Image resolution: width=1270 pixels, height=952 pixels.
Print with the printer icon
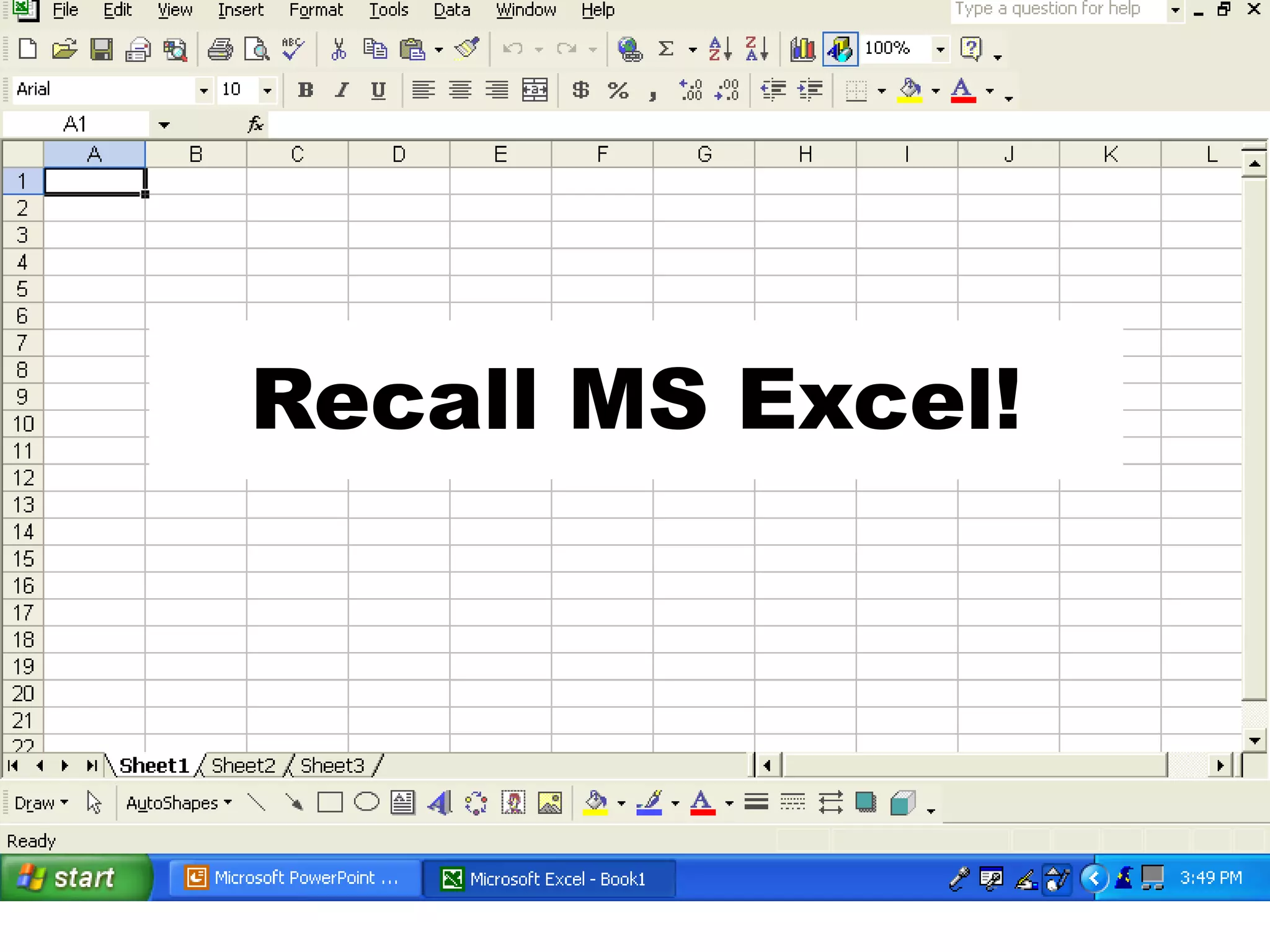[x=220, y=49]
